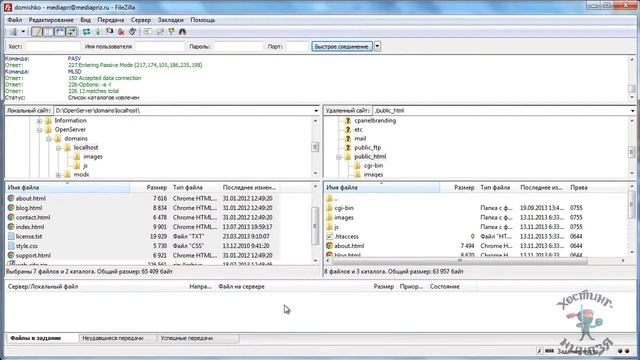Click the Порт input field
The width and height of the screenshot is (640, 360).
(x=297, y=47)
